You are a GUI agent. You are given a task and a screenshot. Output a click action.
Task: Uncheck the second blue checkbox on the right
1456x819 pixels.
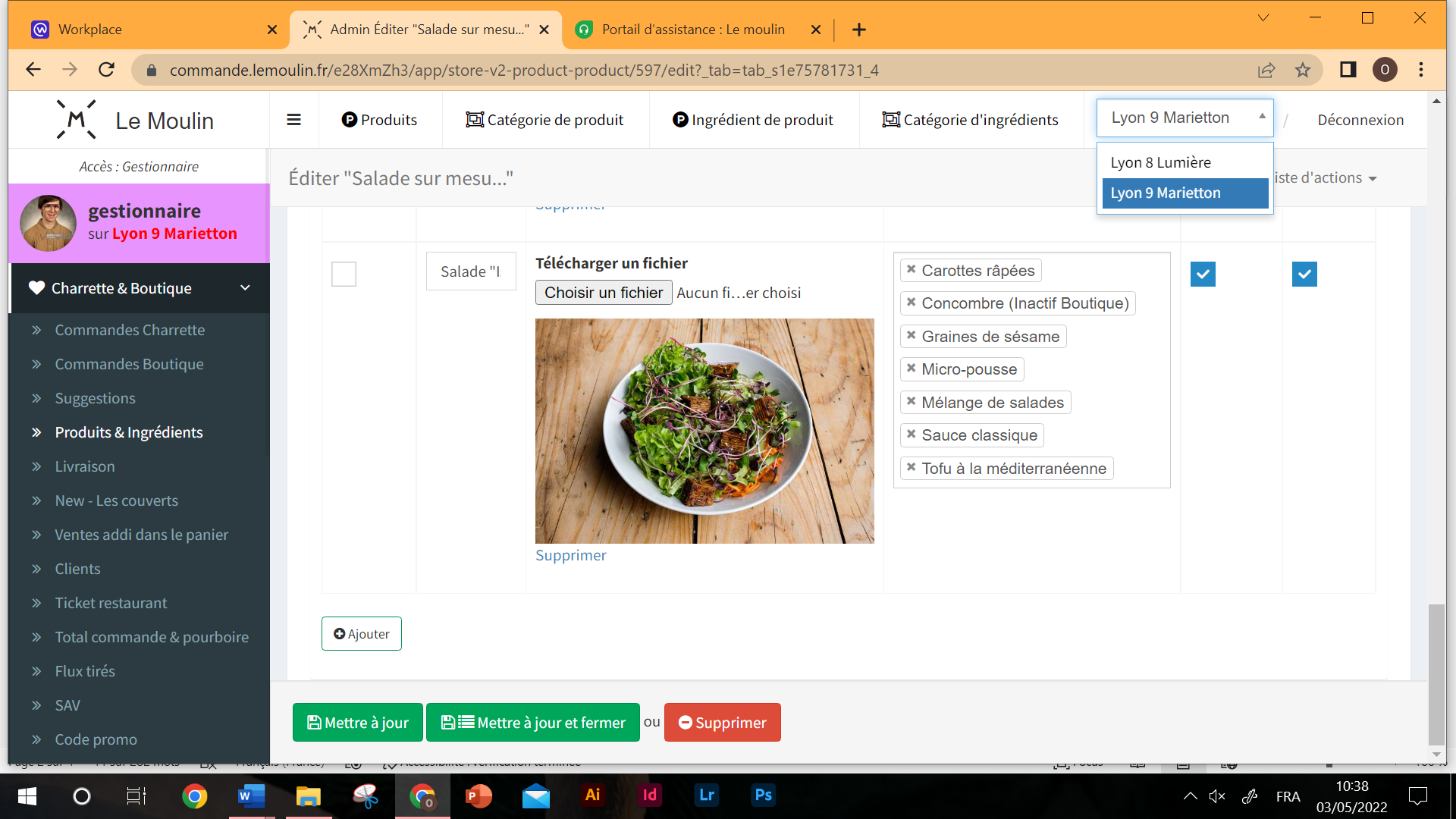pos(1304,274)
